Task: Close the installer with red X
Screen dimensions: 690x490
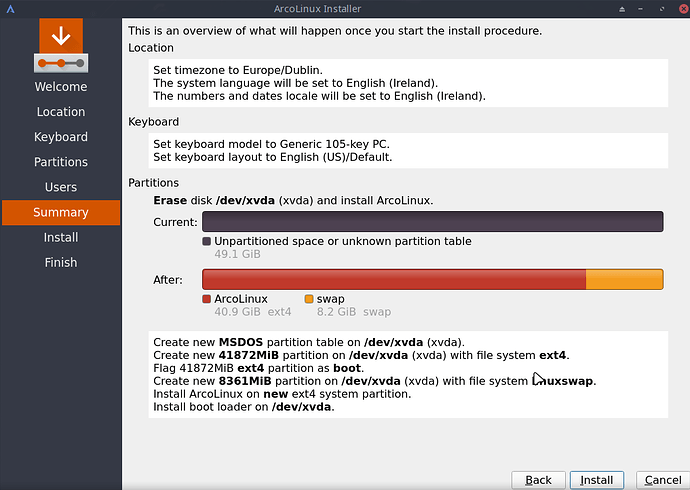Action: point(684,9)
